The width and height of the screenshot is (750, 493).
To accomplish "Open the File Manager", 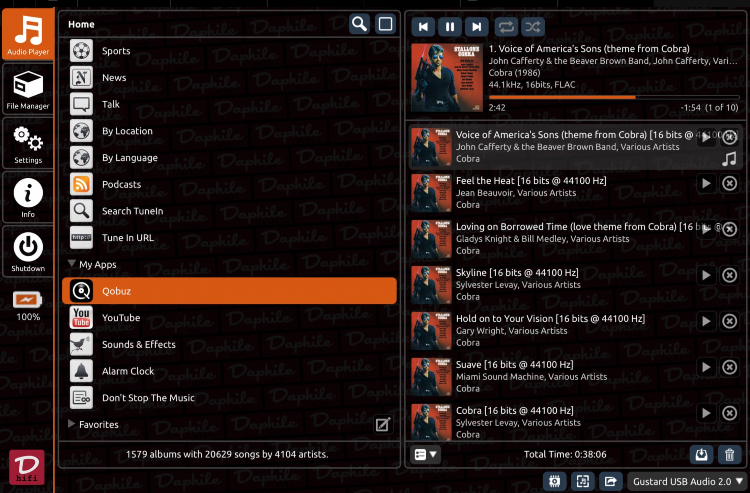I will click(28, 89).
